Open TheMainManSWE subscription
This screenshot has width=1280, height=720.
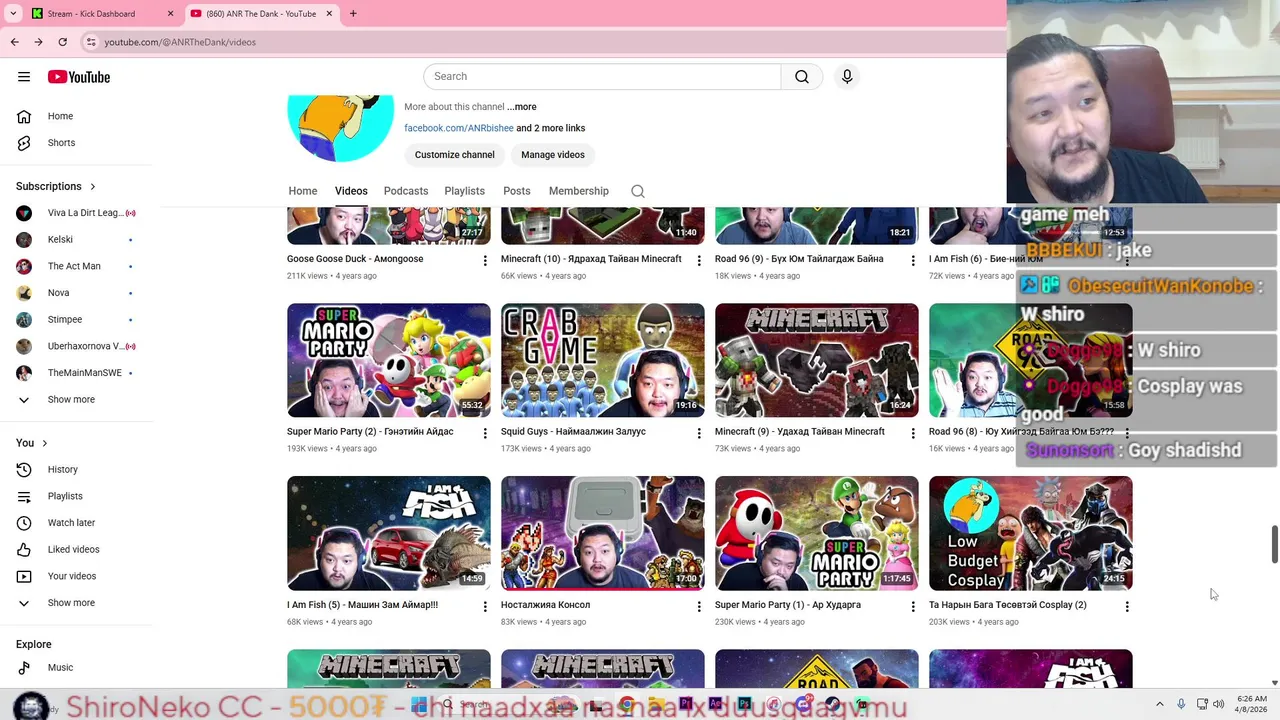(78, 373)
